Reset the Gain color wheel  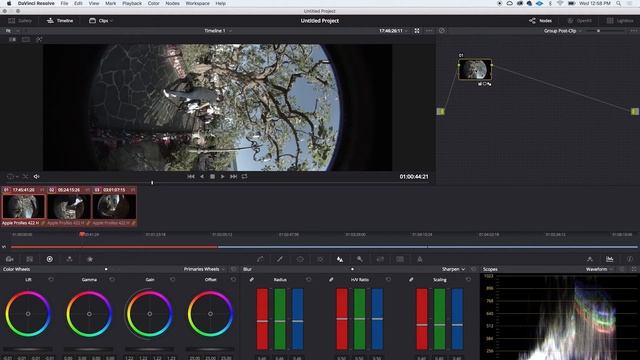click(x=173, y=280)
